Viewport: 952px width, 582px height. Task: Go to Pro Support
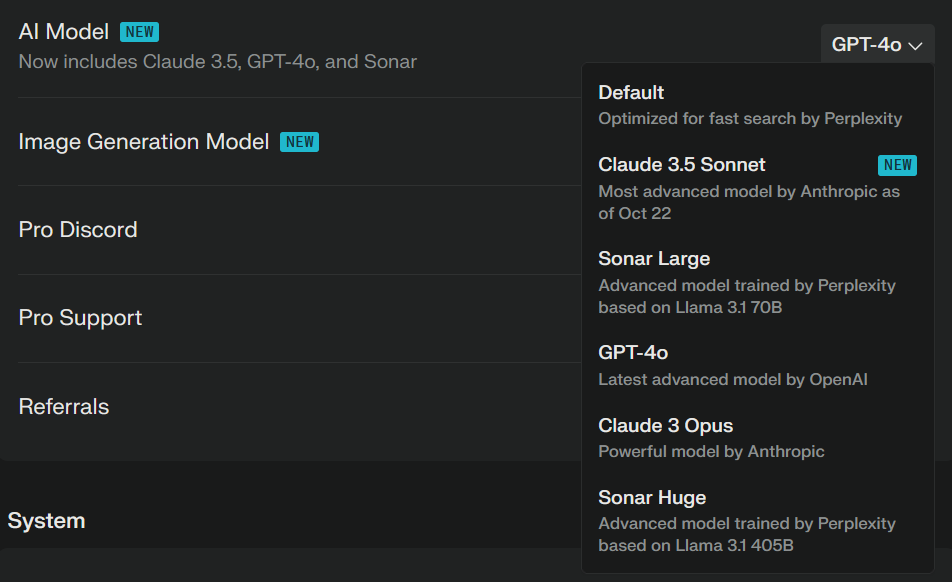(80, 318)
